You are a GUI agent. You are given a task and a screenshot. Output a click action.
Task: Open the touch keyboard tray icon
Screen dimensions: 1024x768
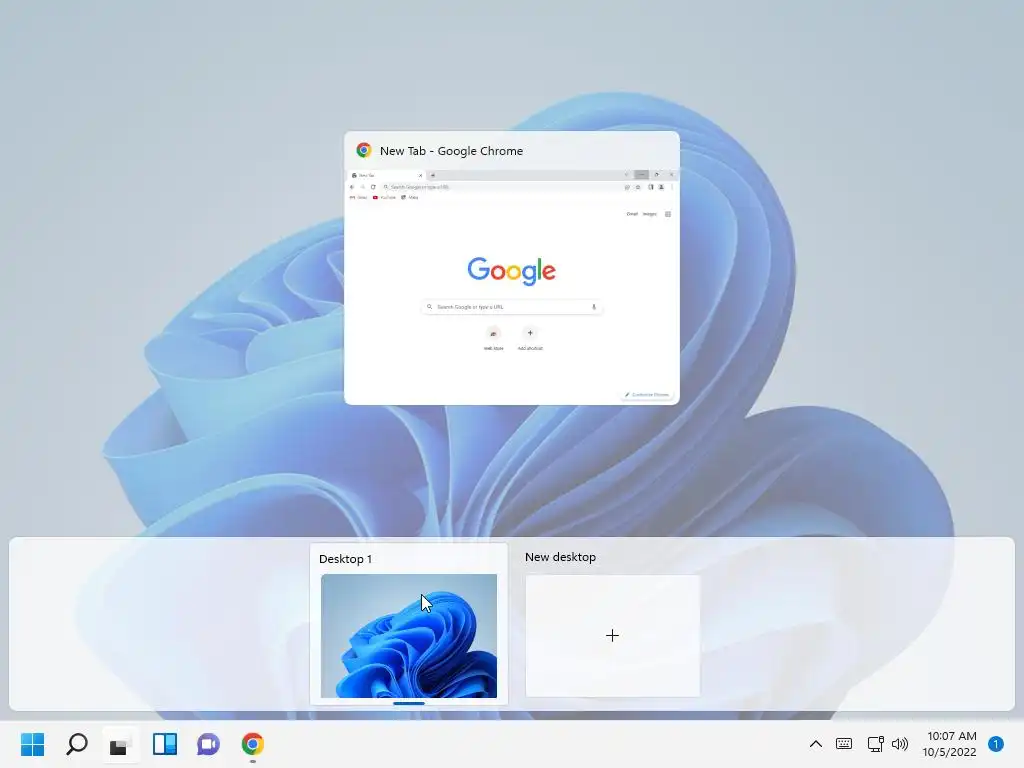point(844,744)
